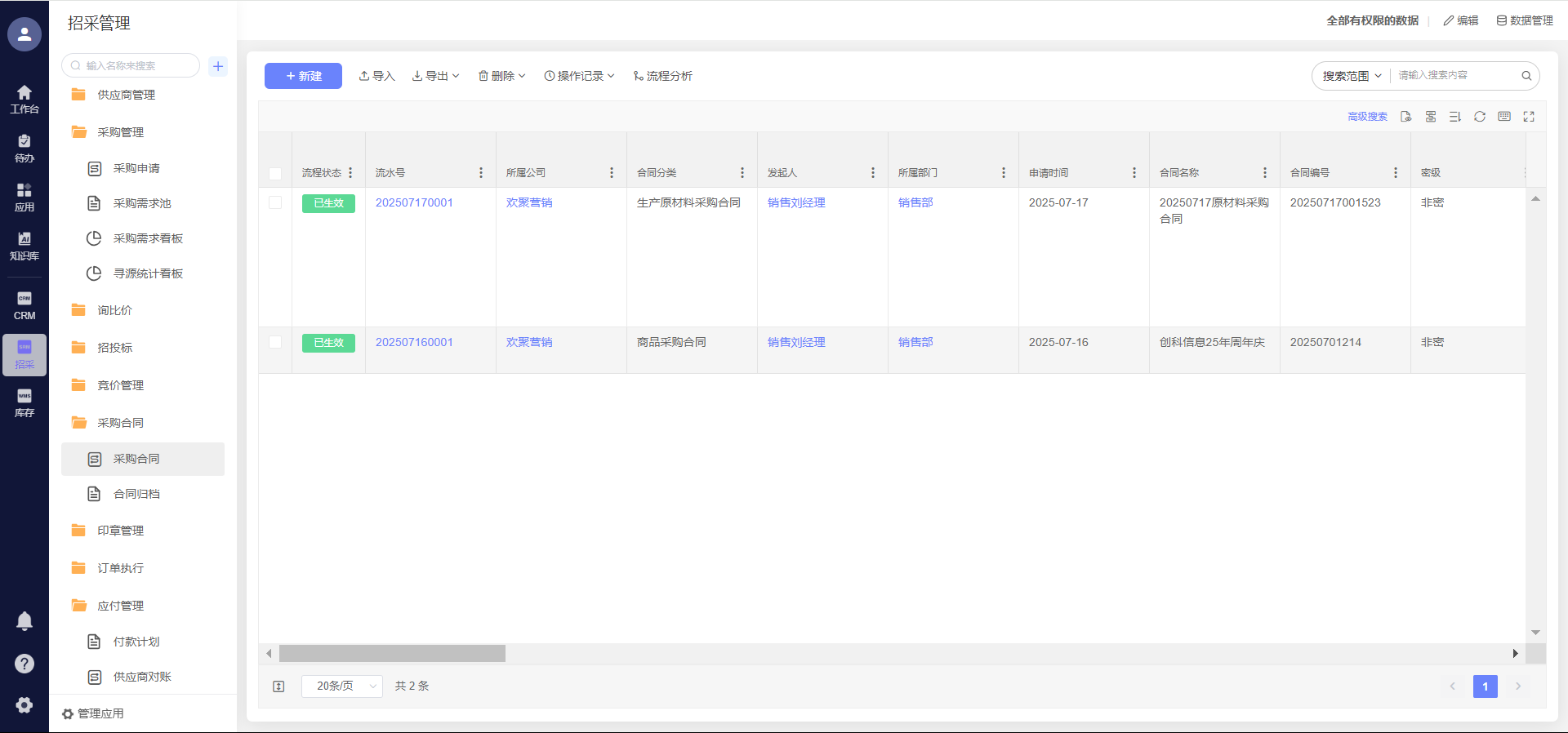1568x733 pixels.
Task: Open the 搜索范围 dropdown
Action: 1352,76
